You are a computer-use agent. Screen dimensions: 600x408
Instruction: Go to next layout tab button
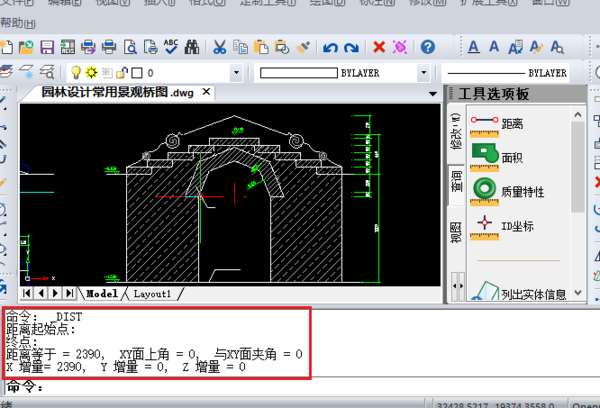55,293
